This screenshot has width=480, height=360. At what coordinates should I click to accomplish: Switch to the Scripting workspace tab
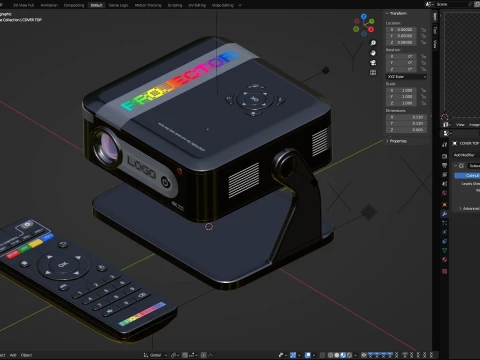pos(175,5)
